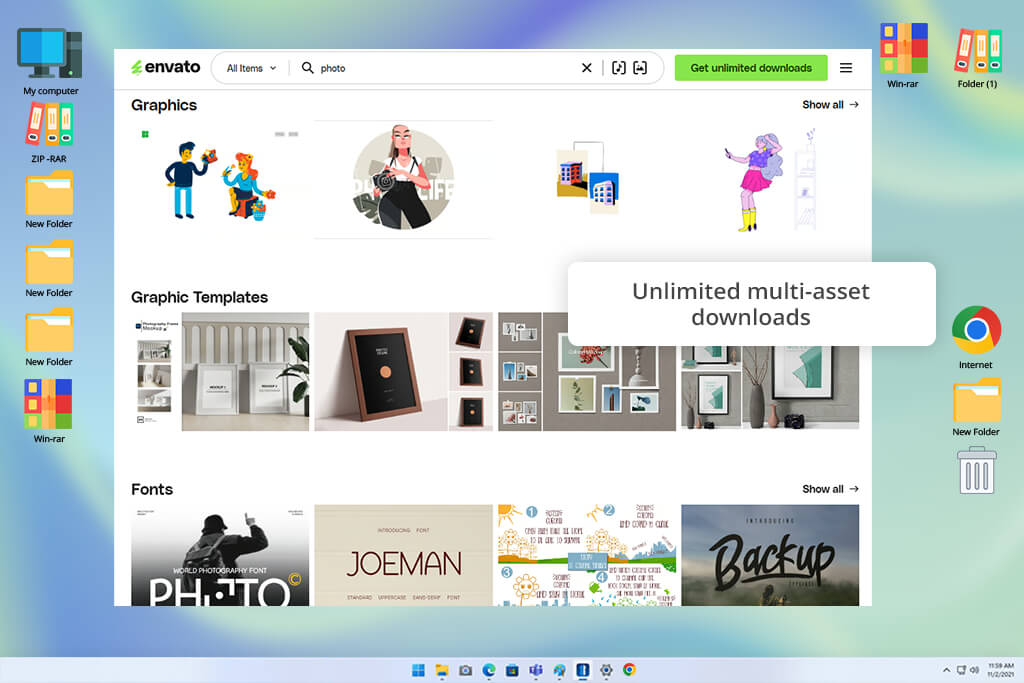
Task: Open the Win-rar icon under My computer column
Action: coord(49,411)
